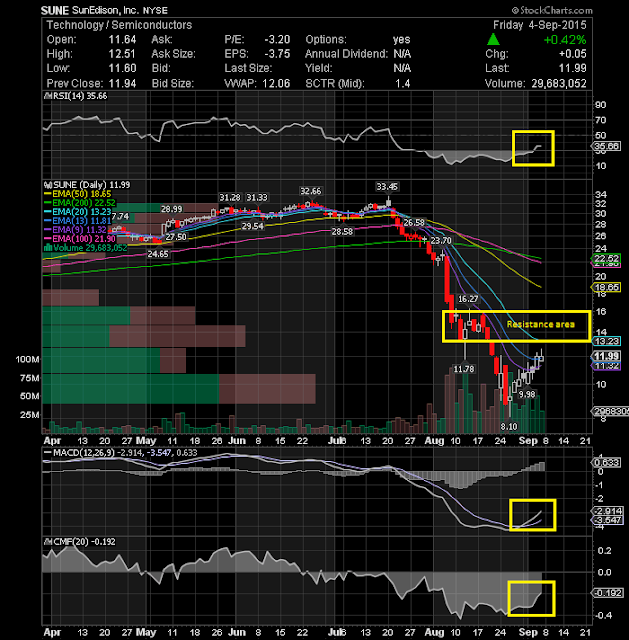Click the 31.28 price label
Screen dimensions: 629x640
230,198
